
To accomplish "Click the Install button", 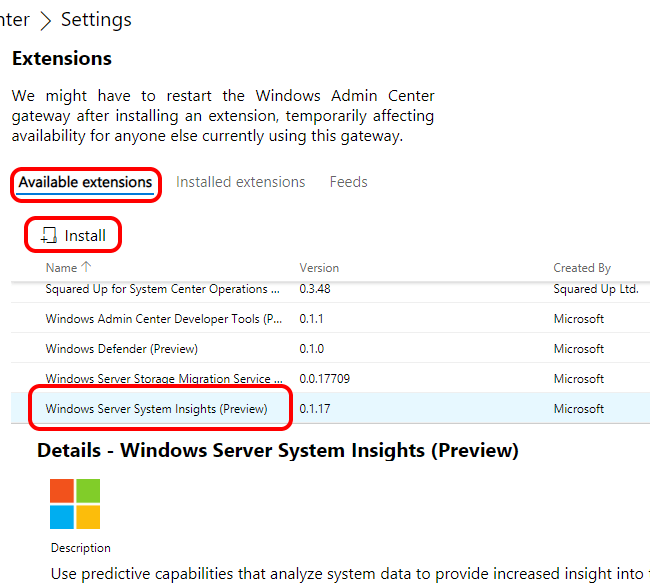I will 73,235.
